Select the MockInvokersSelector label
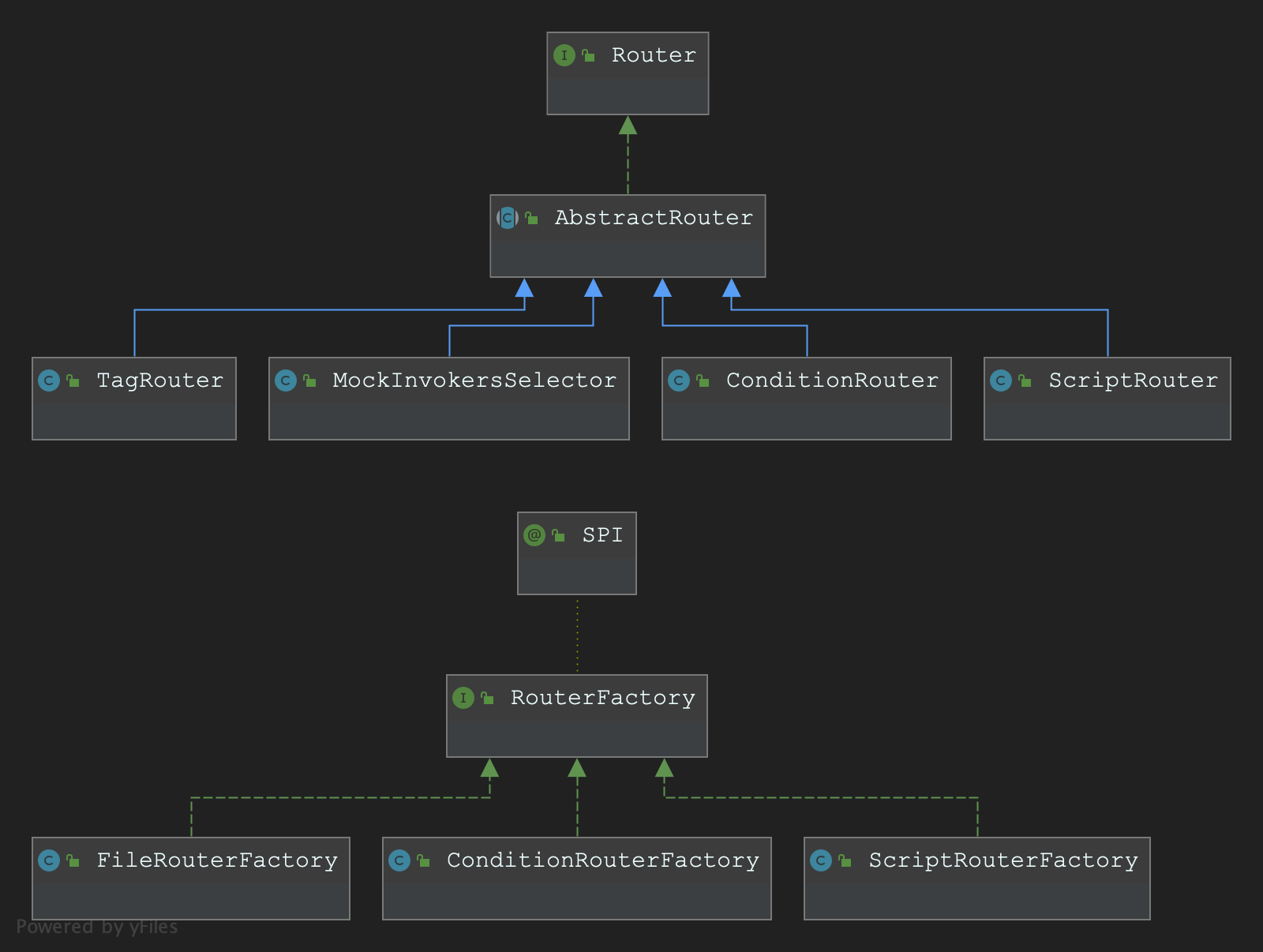This screenshot has width=1263, height=952. 474,380
